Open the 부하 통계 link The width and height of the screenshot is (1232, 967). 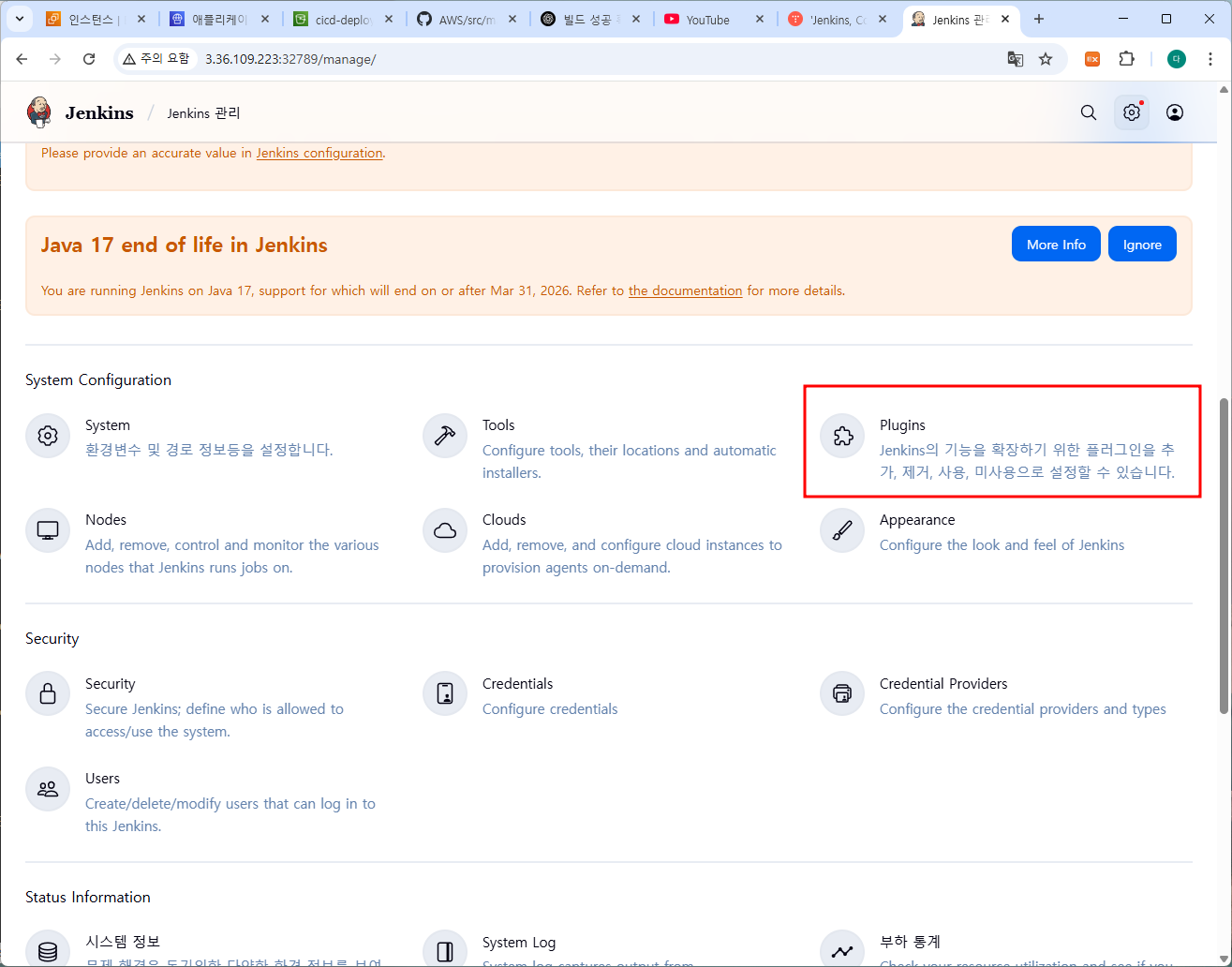910,942
